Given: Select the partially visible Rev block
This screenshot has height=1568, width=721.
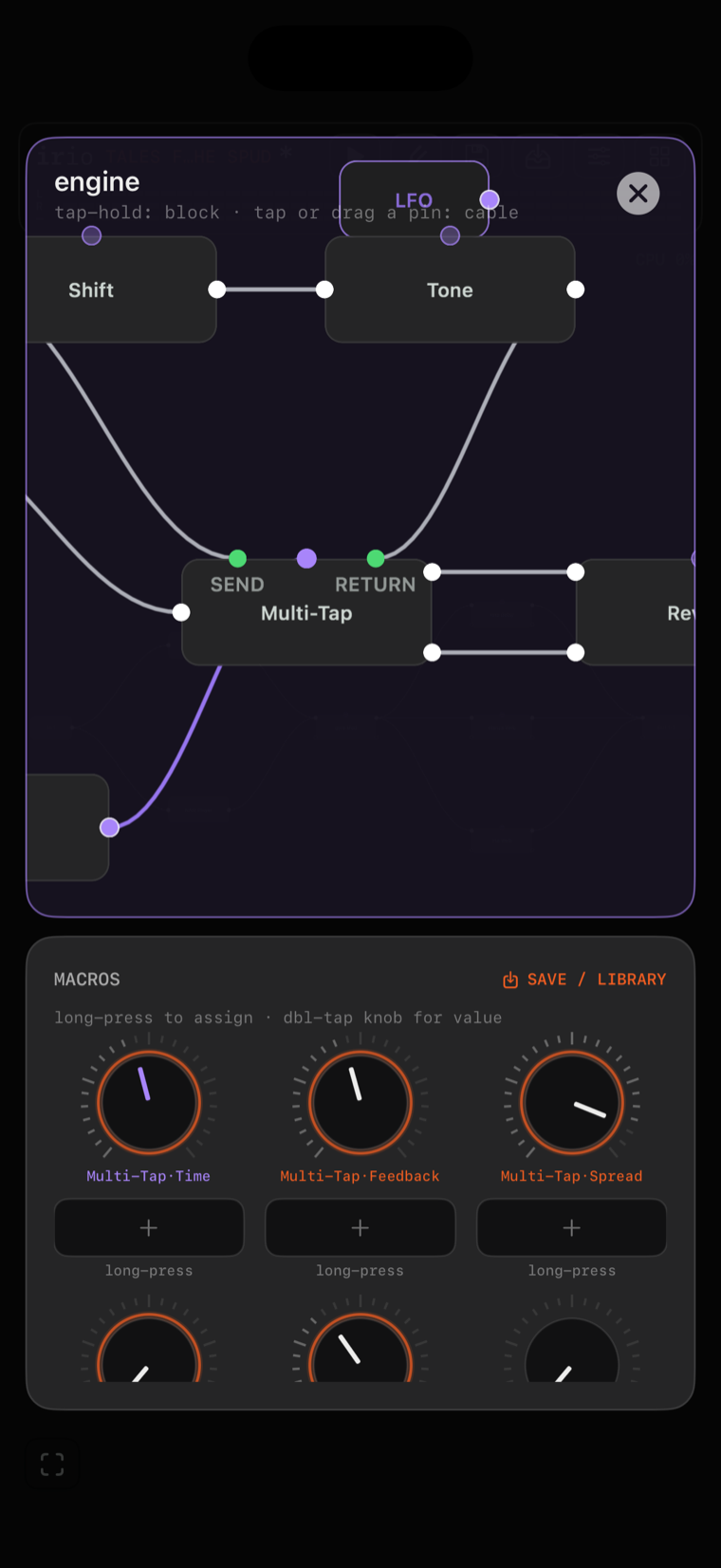Looking at the screenshot, I should [x=636, y=612].
